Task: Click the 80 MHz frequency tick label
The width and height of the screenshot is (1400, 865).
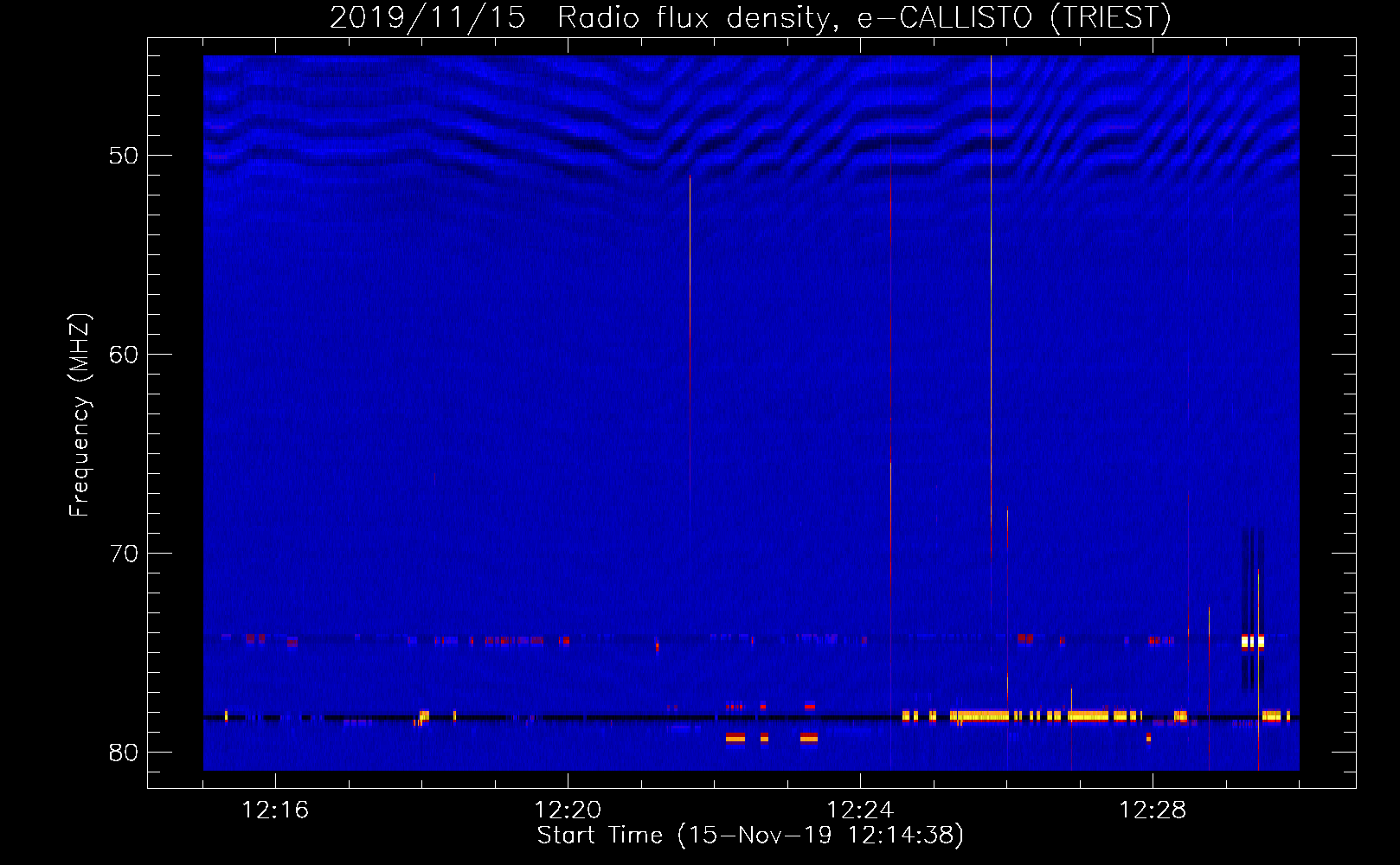Action: (124, 753)
